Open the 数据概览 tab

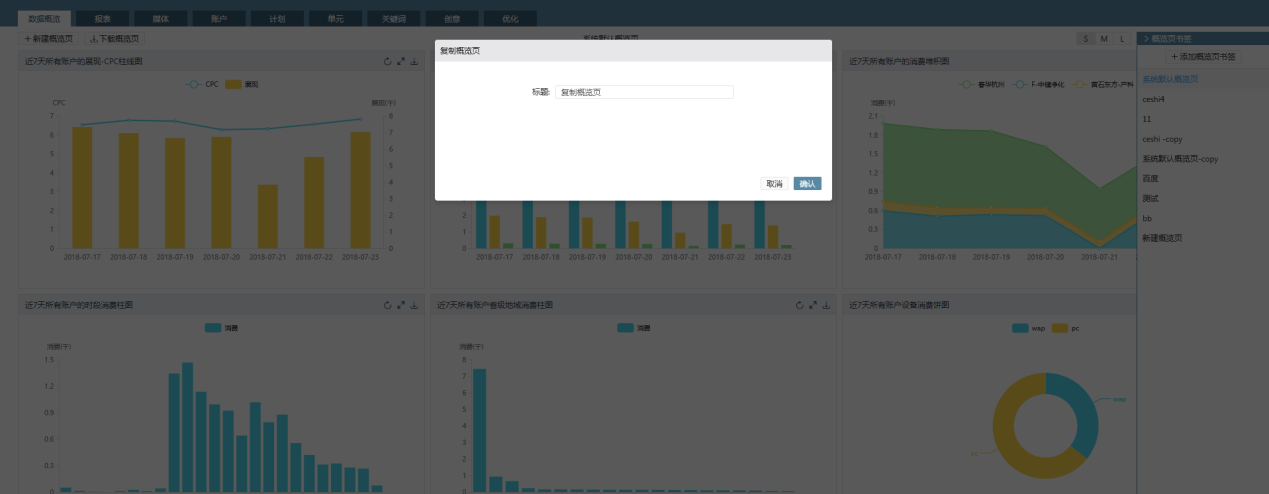(x=45, y=18)
